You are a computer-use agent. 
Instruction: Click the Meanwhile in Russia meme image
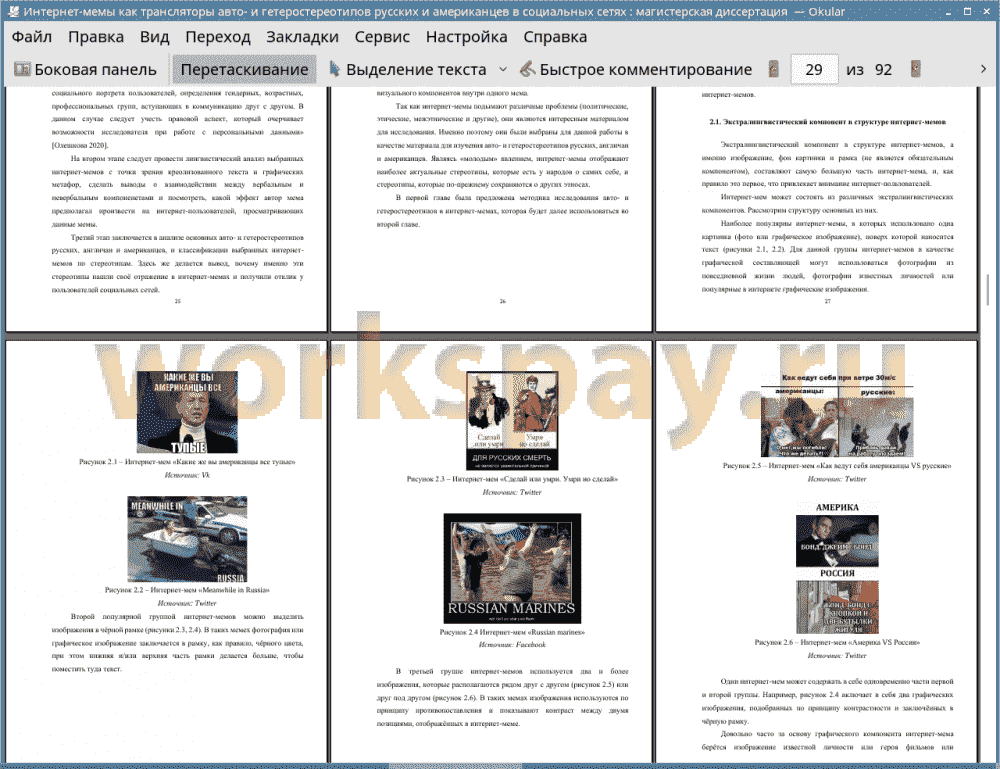pyautogui.click(x=188, y=539)
